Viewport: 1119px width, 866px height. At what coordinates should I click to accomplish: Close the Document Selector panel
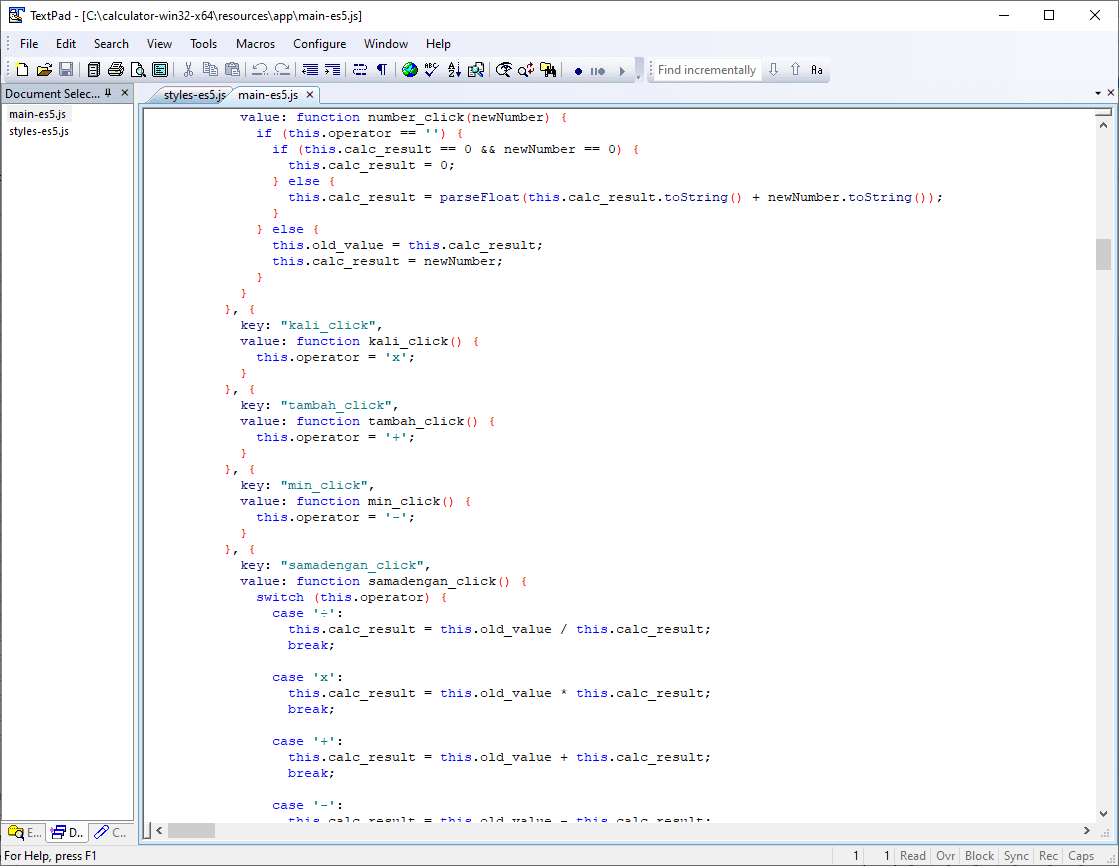pyautogui.click(x=125, y=93)
